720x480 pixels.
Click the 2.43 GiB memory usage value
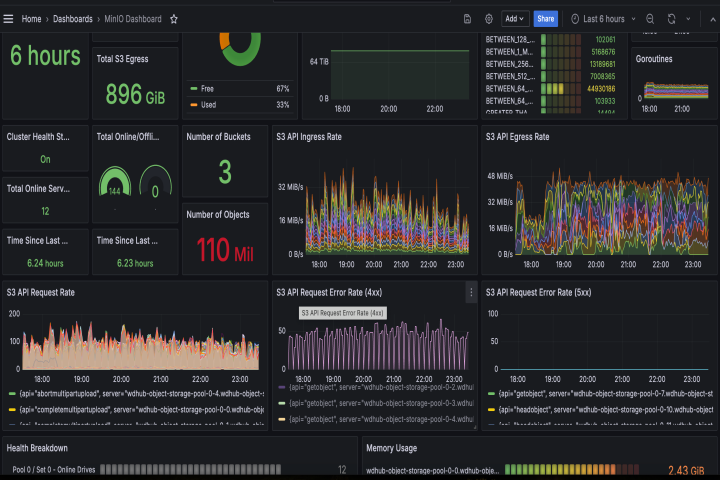[686, 470]
